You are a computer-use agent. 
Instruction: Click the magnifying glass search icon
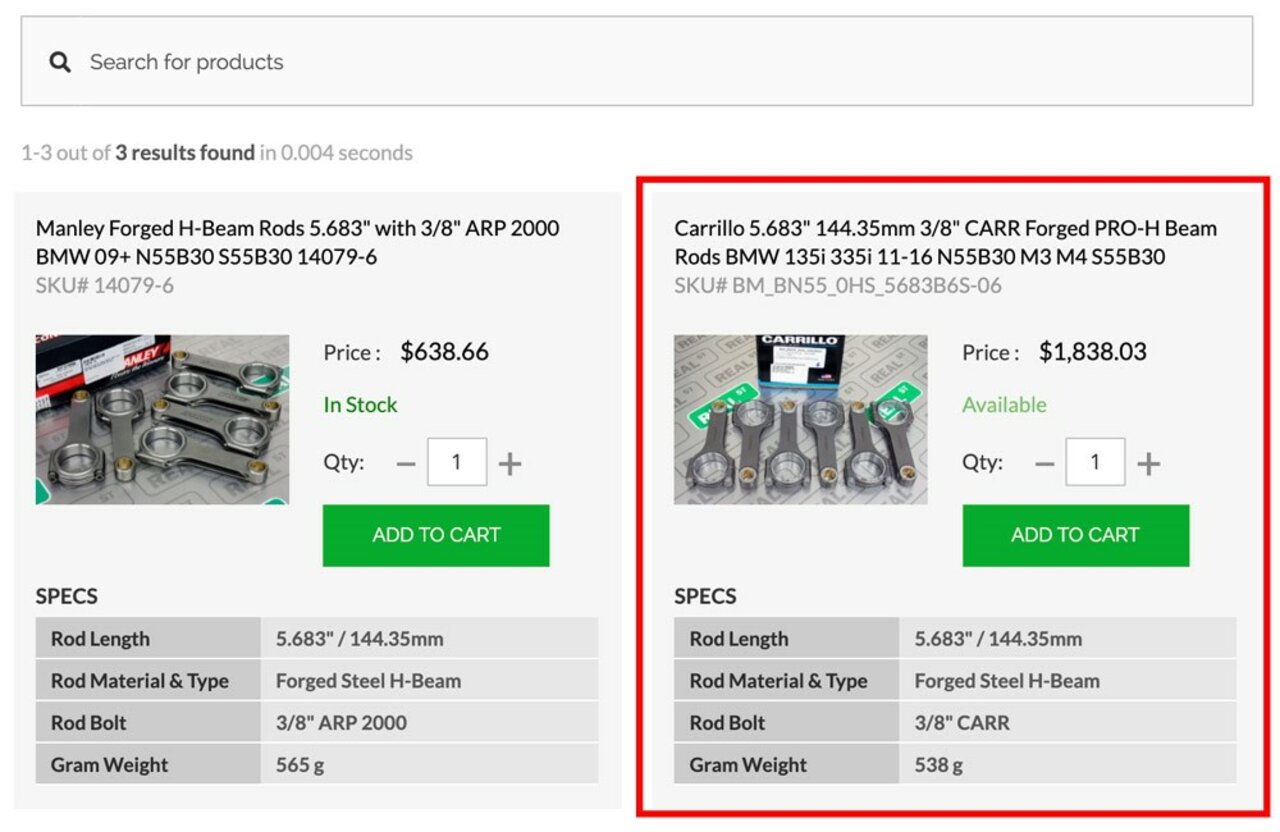click(x=60, y=62)
